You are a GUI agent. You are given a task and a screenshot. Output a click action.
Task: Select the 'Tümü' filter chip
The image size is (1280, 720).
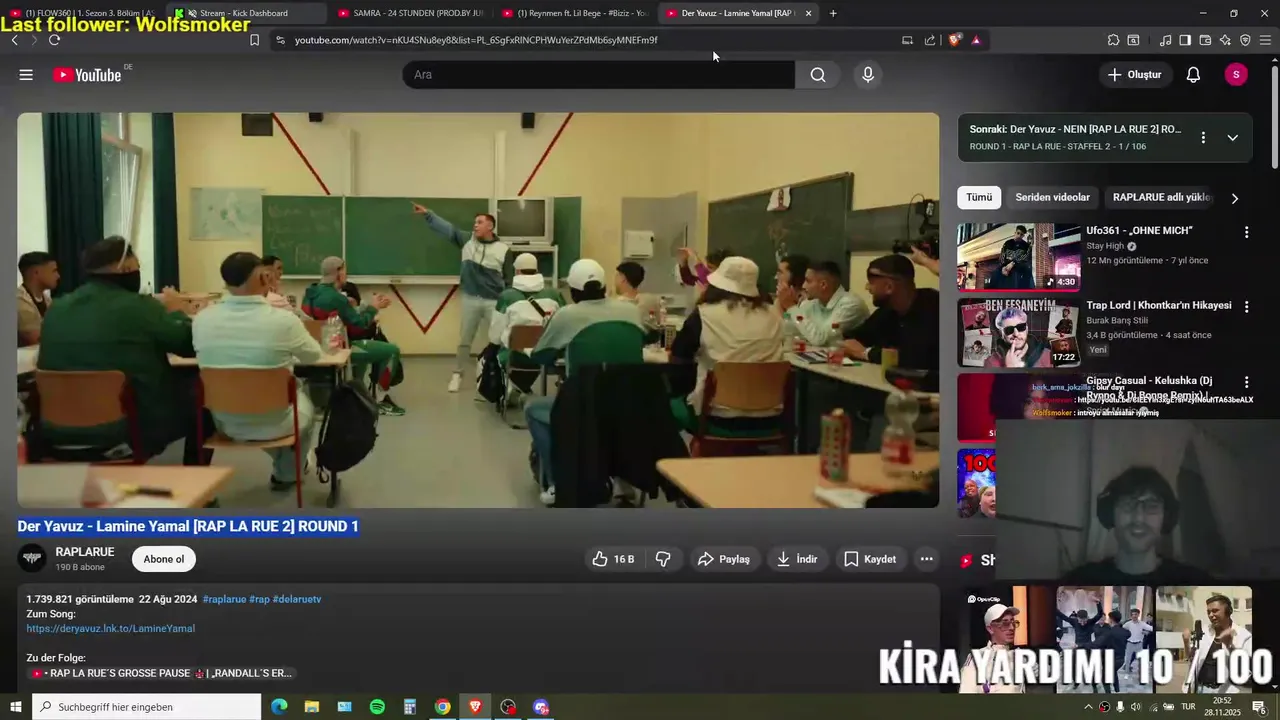(979, 197)
